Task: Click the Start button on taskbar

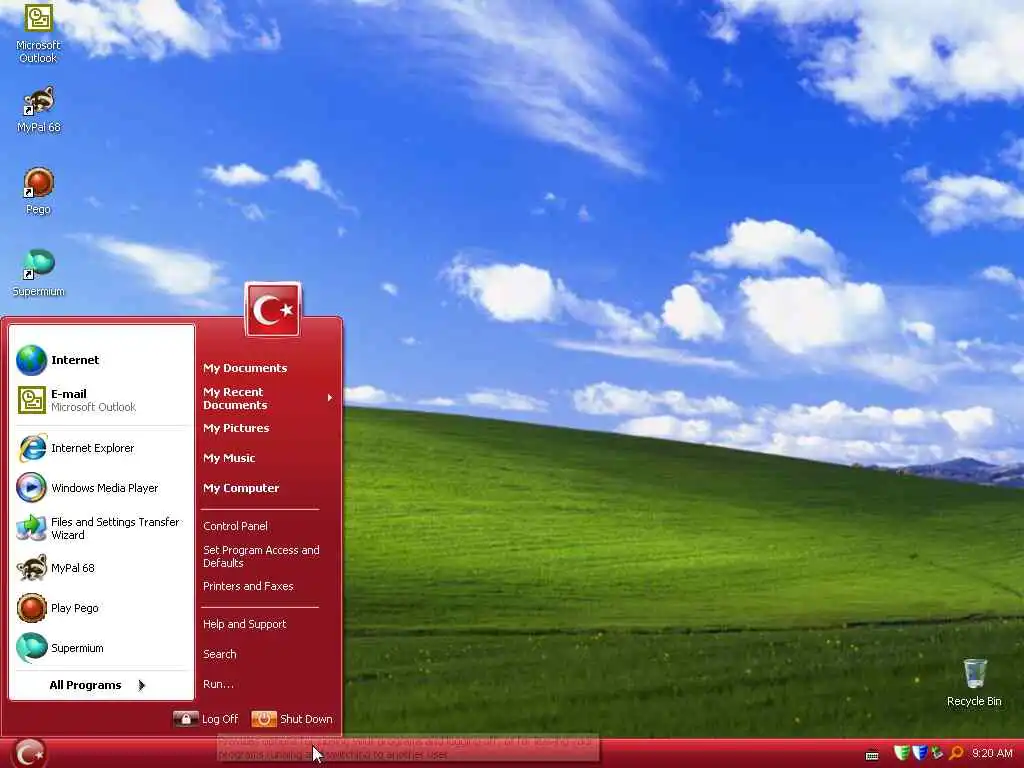Action: pos(29,753)
